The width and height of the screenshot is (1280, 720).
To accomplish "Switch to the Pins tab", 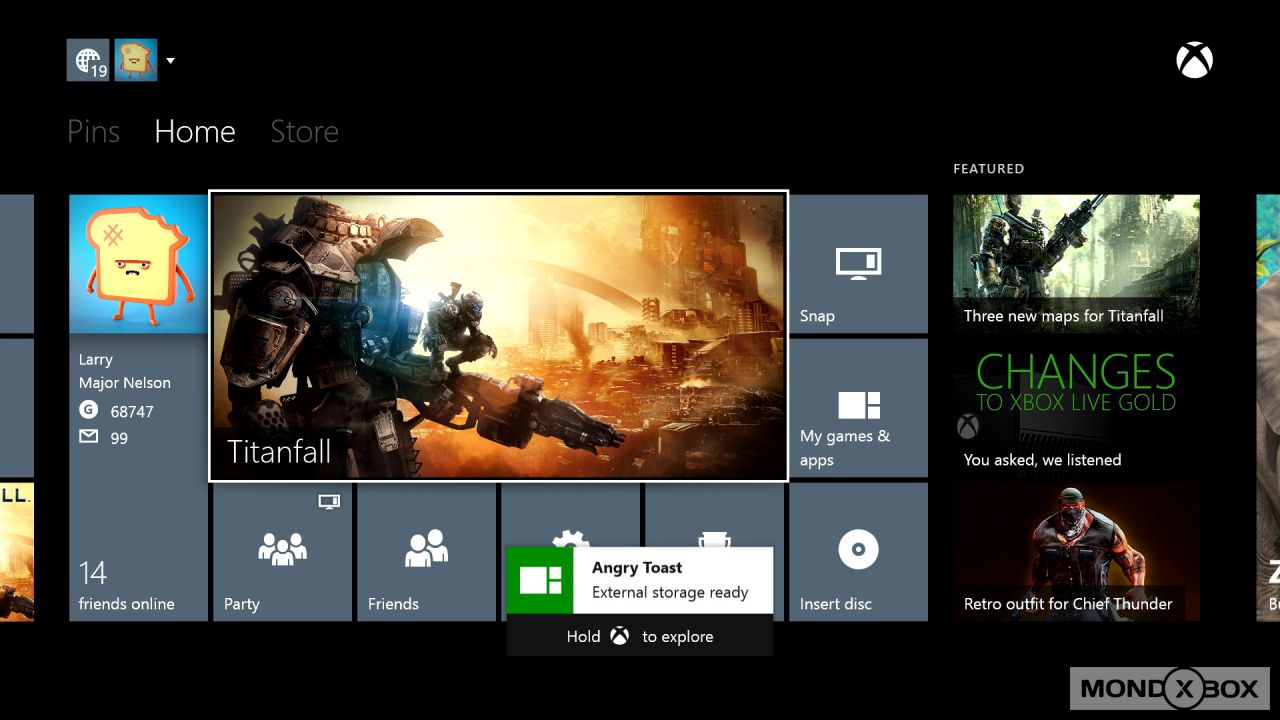I will pyautogui.click(x=93, y=132).
